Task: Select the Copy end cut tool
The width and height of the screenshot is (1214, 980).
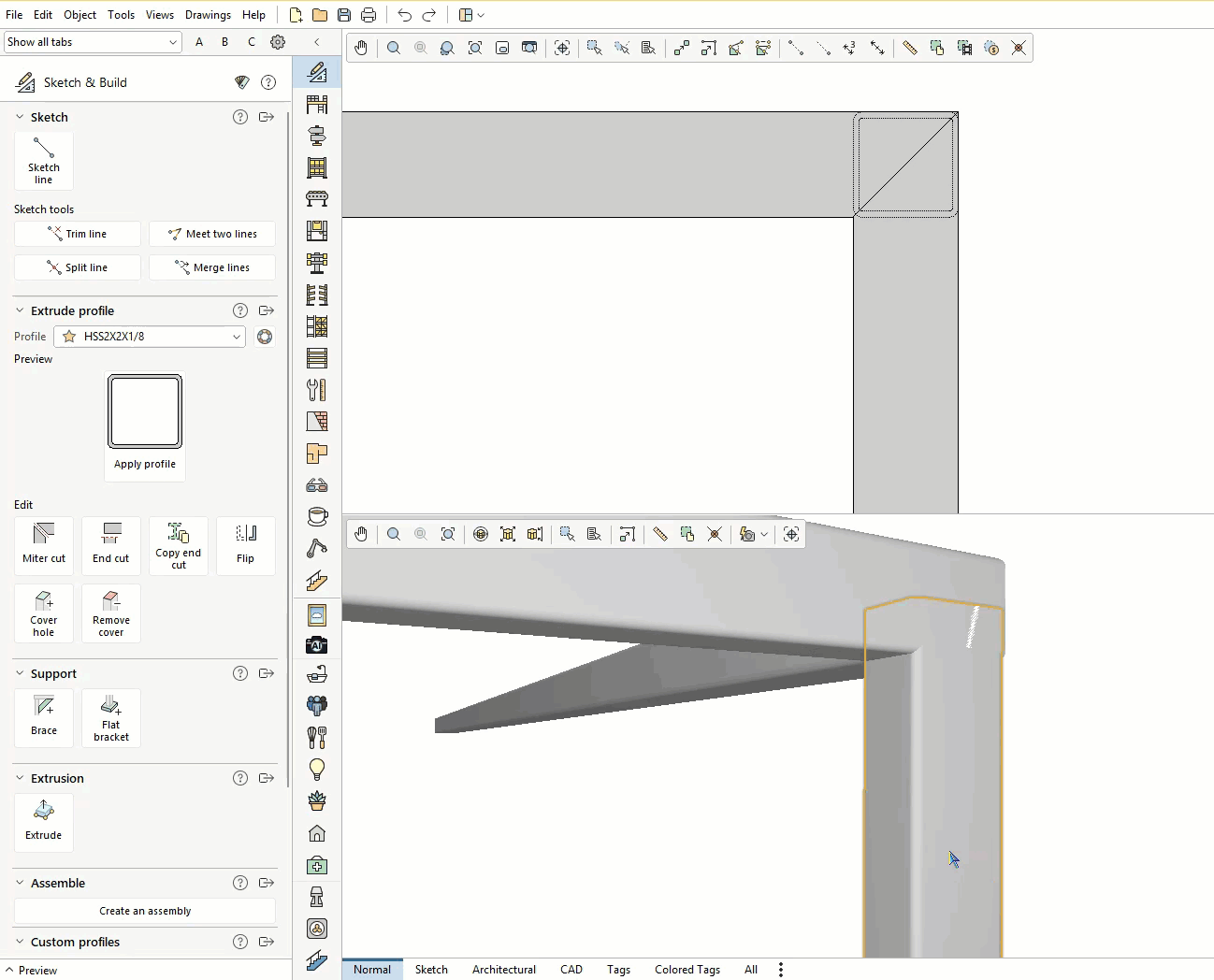Action: pos(179,546)
